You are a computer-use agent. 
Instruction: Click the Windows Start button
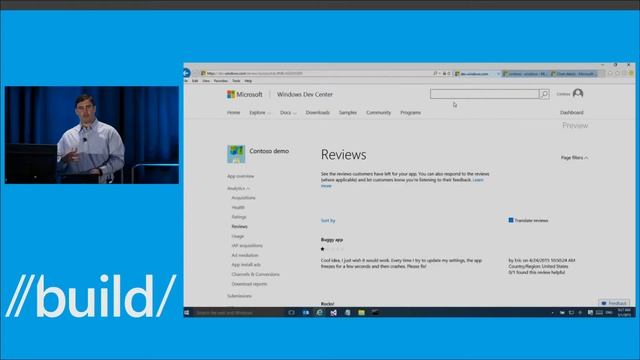pos(187,313)
